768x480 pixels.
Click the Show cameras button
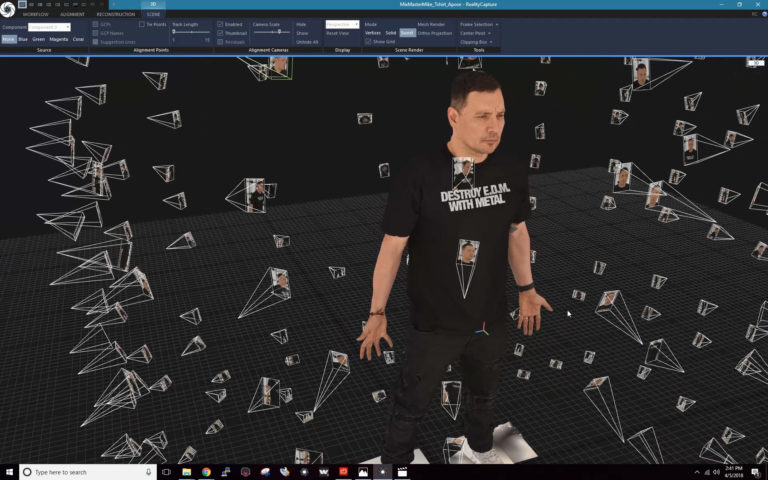point(302,33)
